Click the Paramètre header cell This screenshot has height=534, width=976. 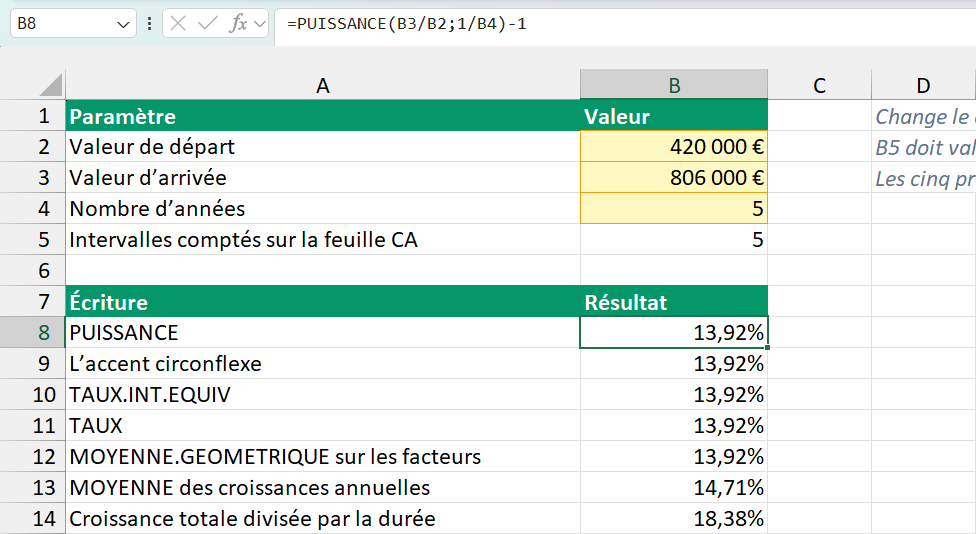pyautogui.click(x=322, y=115)
